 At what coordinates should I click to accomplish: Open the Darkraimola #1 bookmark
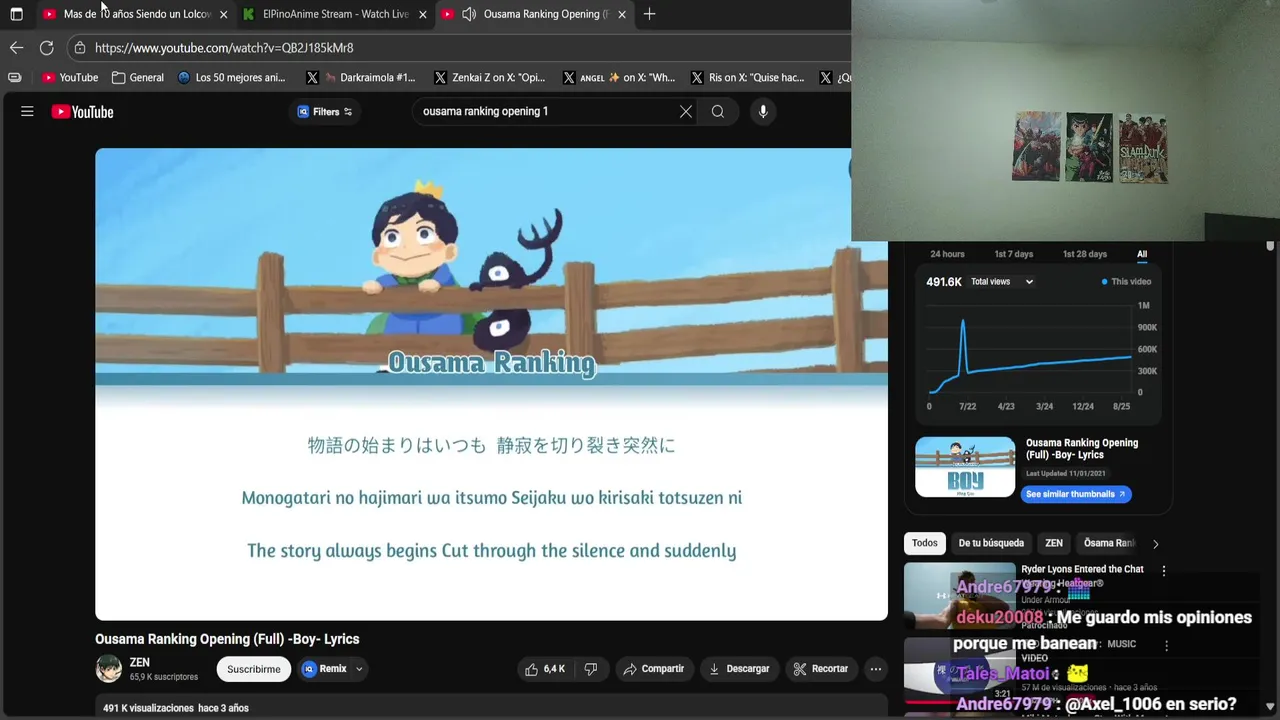361,77
